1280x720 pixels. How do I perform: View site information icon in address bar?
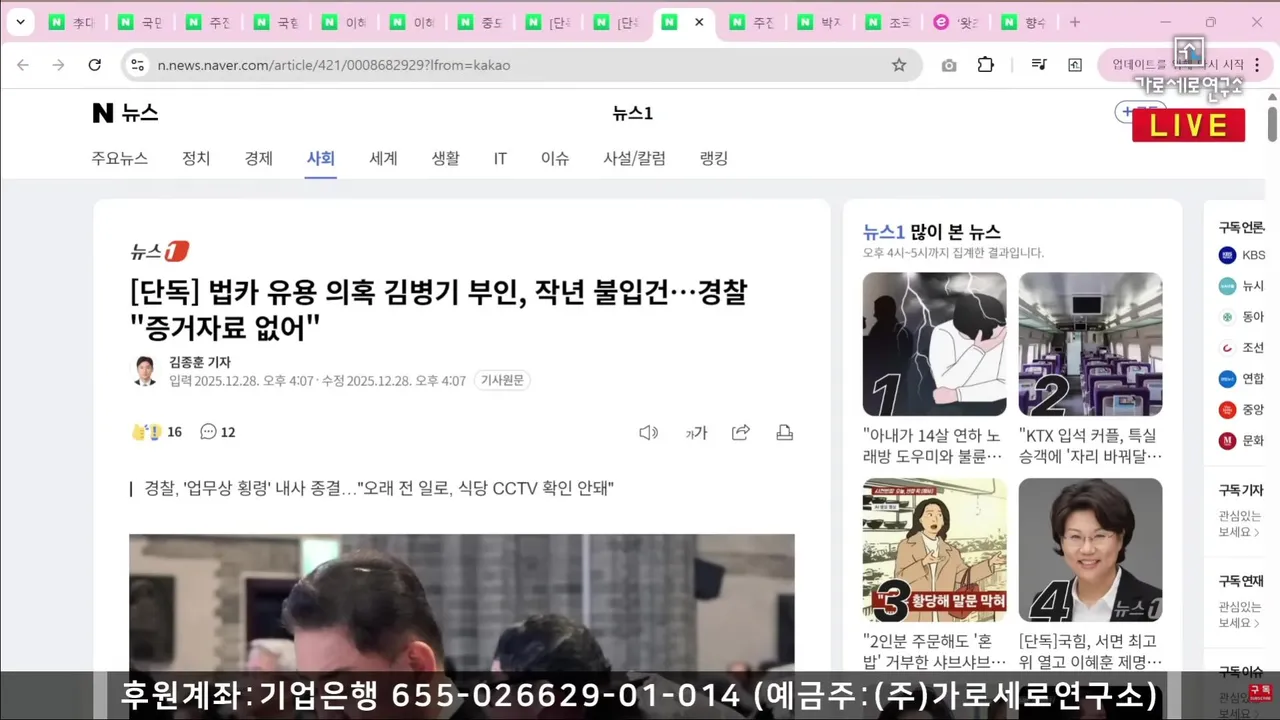click(138, 65)
